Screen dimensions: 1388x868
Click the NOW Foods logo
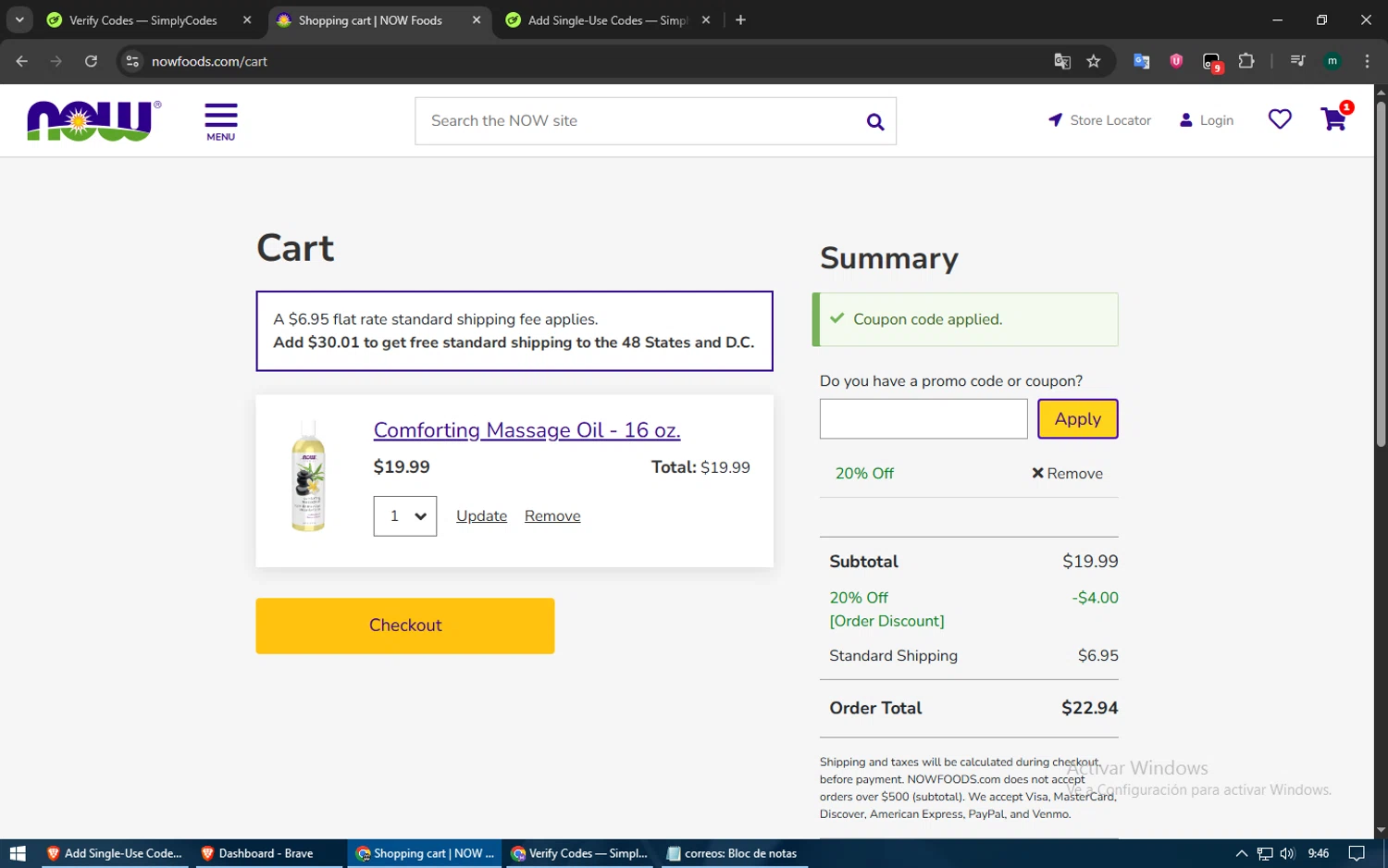(93, 120)
